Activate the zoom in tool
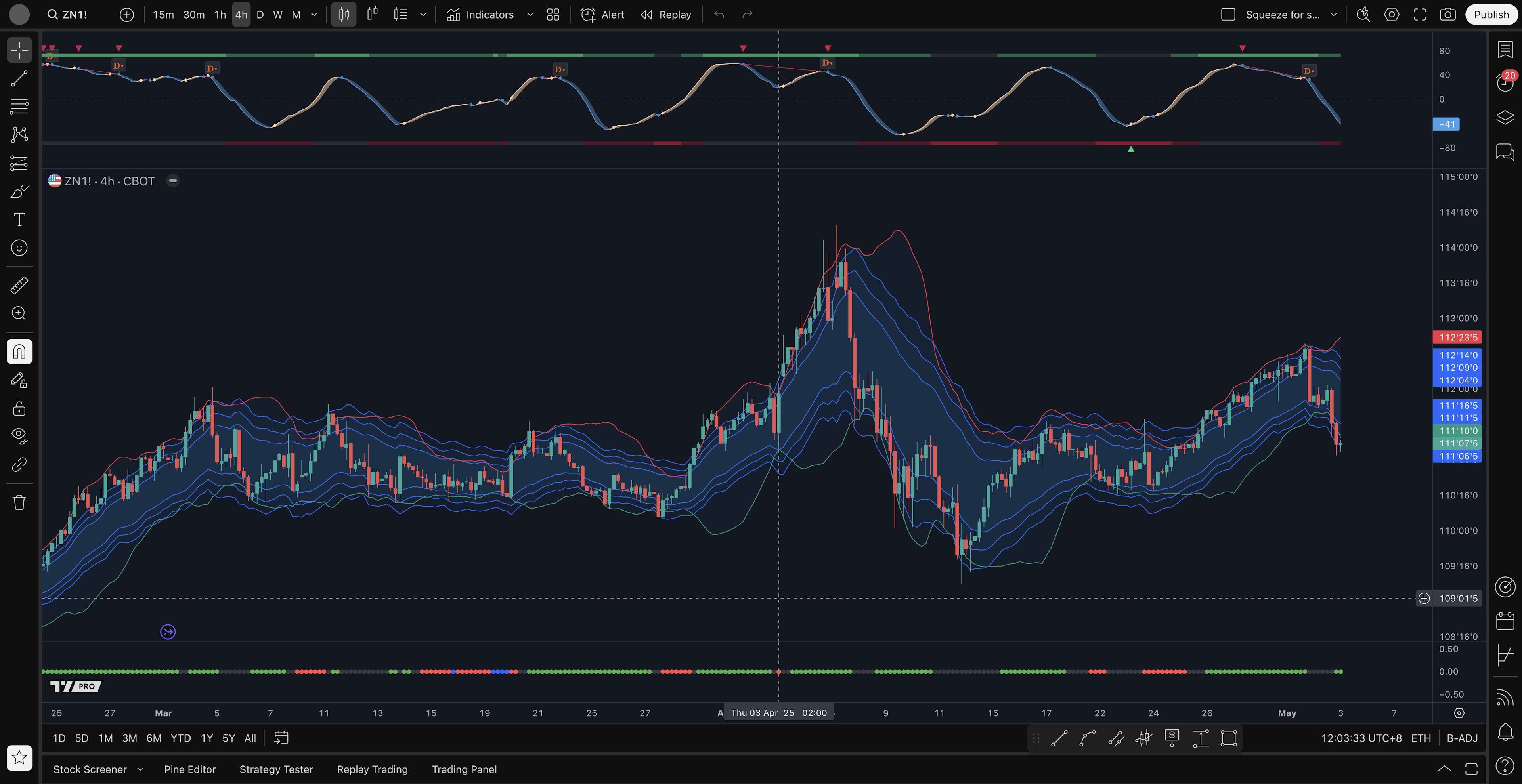The image size is (1522, 784). [x=19, y=313]
